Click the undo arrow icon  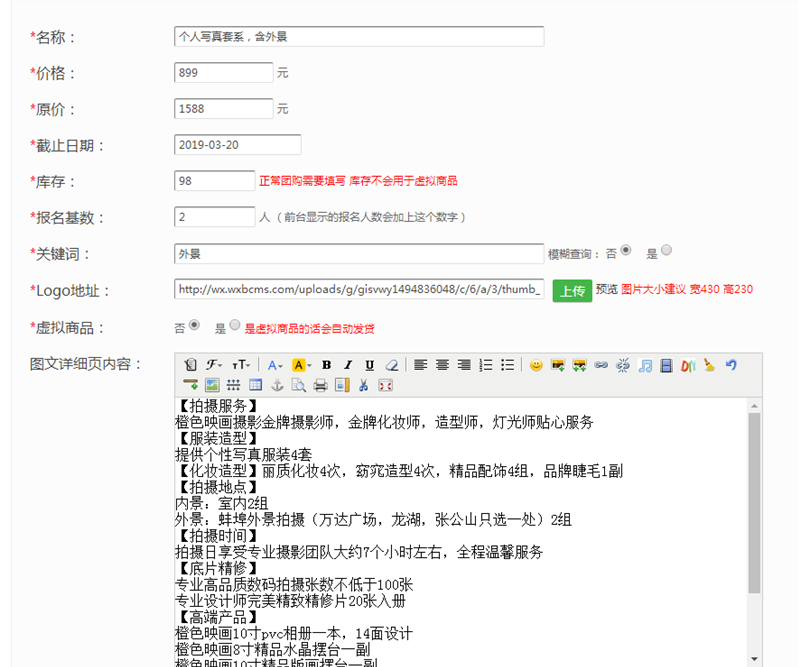click(x=731, y=366)
